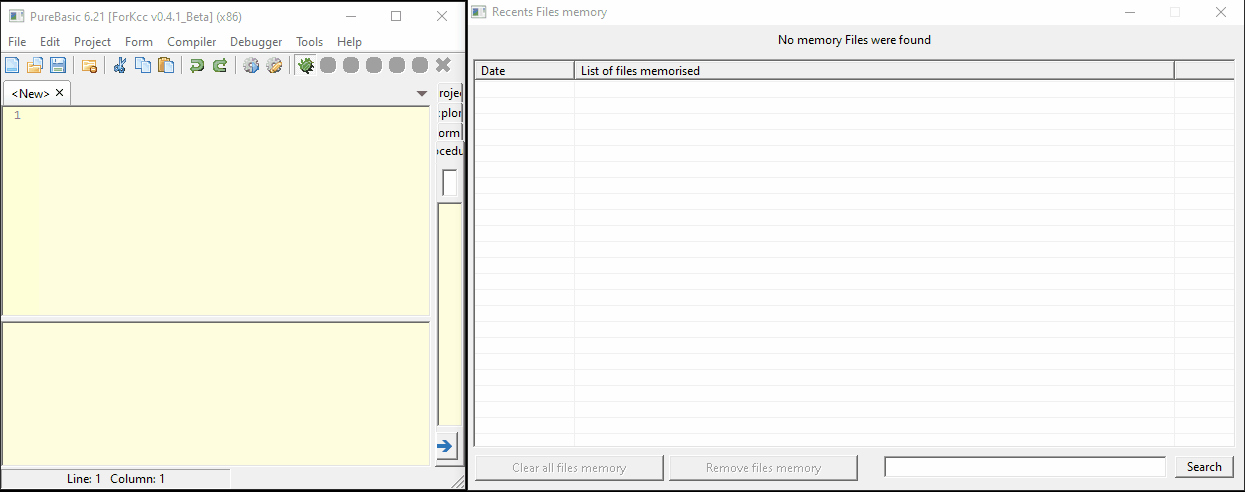1245x492 pixels.
Task: Click the Date column header
Action: [x=523, y=70]
